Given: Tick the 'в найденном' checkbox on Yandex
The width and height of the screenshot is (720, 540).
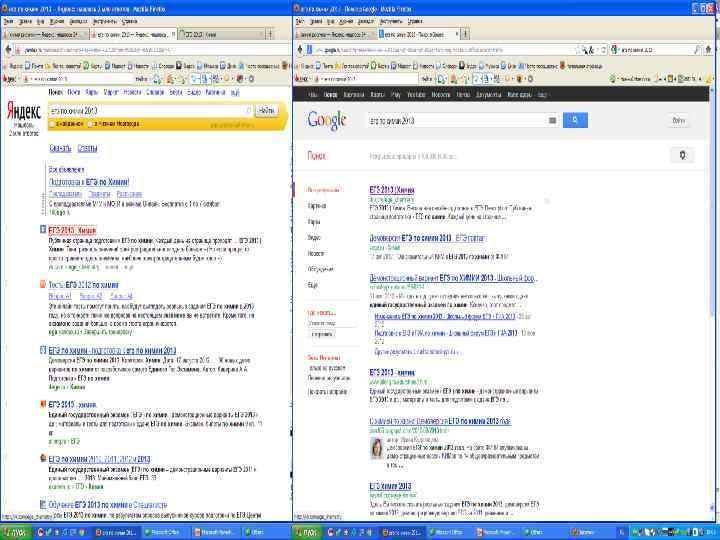Looking at the screenshot, I should (x=52, y=124).
